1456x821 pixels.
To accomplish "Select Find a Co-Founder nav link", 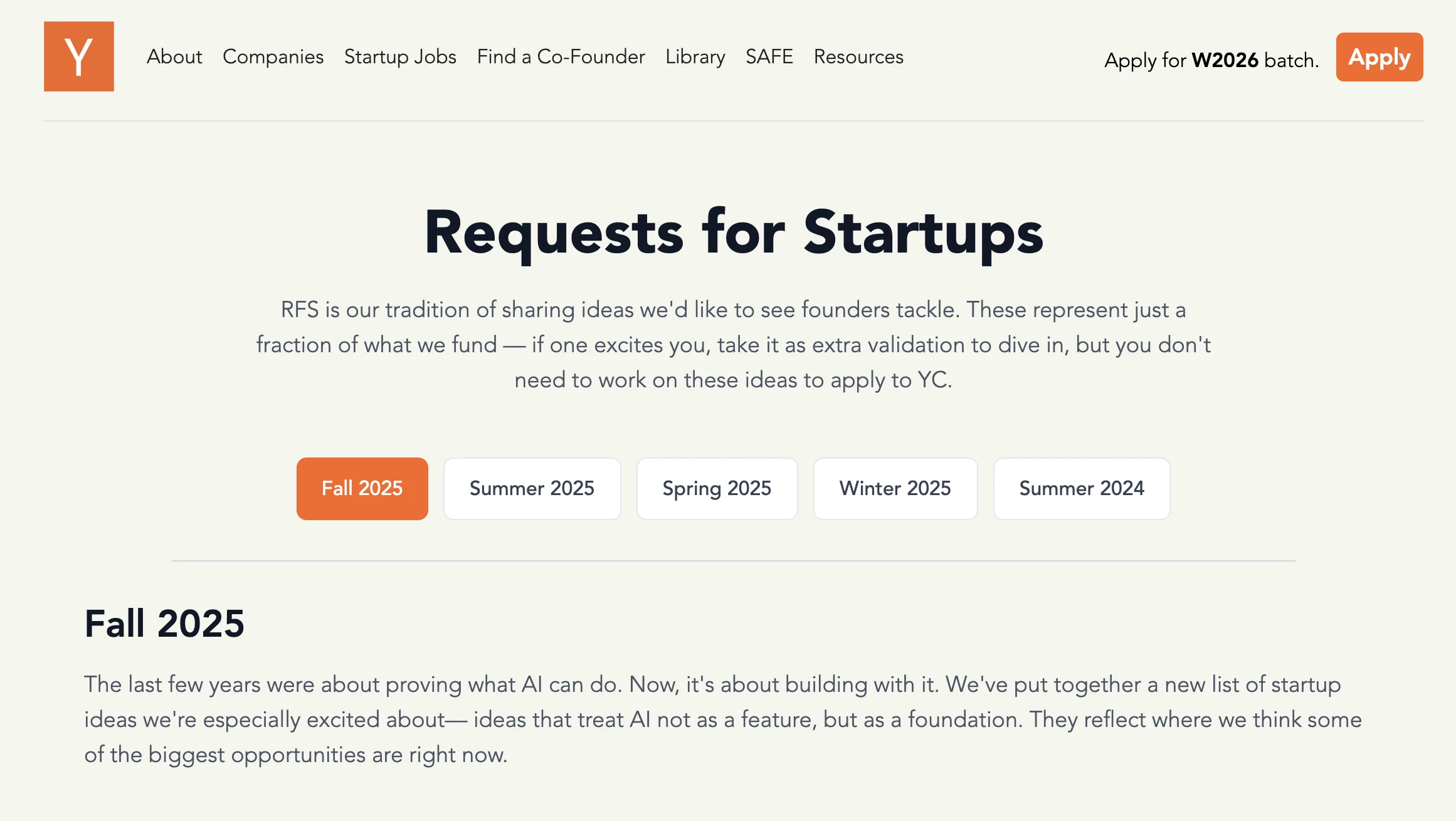I will pos(561,57).
